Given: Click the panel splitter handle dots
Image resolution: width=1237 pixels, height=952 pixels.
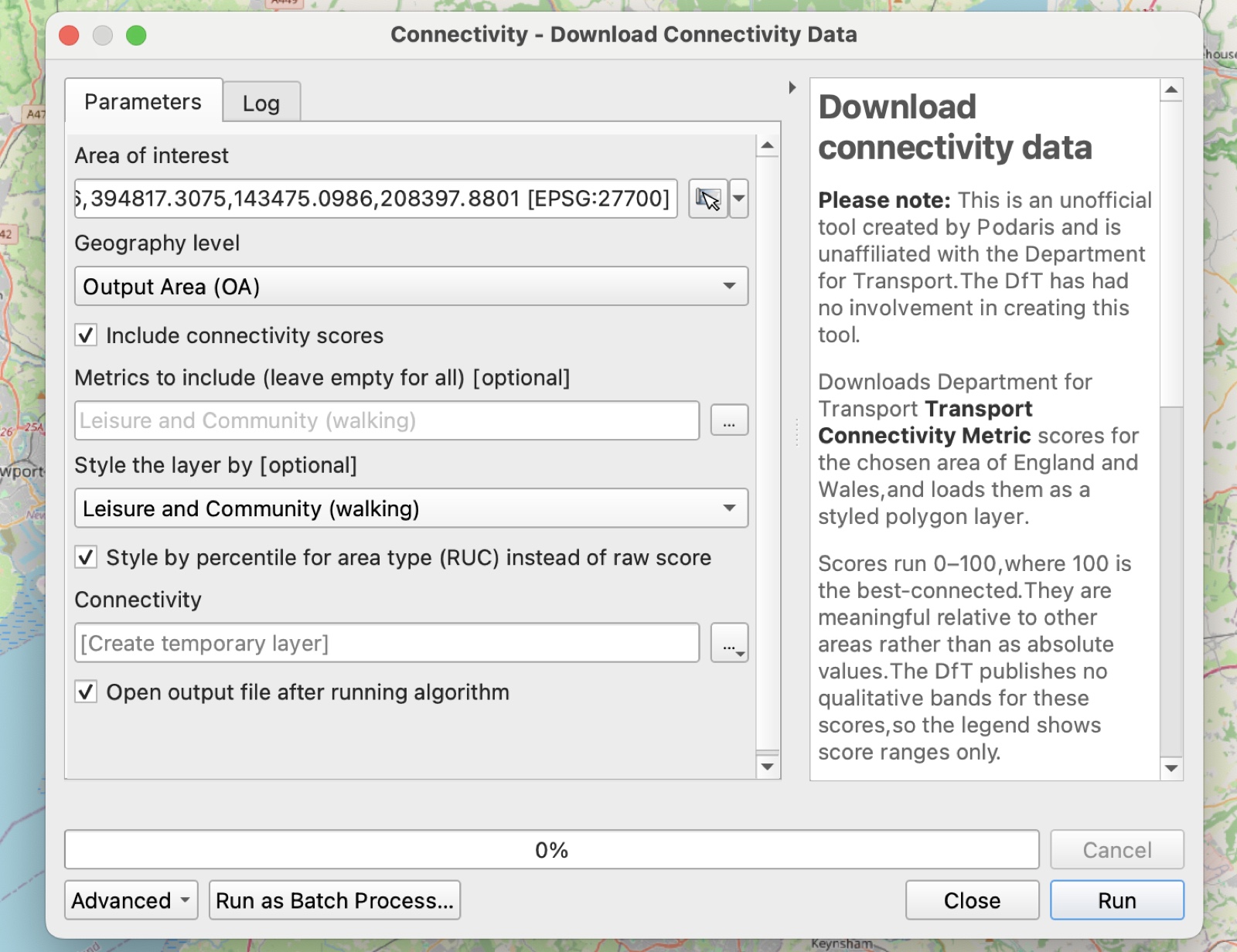Looking at the screenshot, I should pos(796,432).
